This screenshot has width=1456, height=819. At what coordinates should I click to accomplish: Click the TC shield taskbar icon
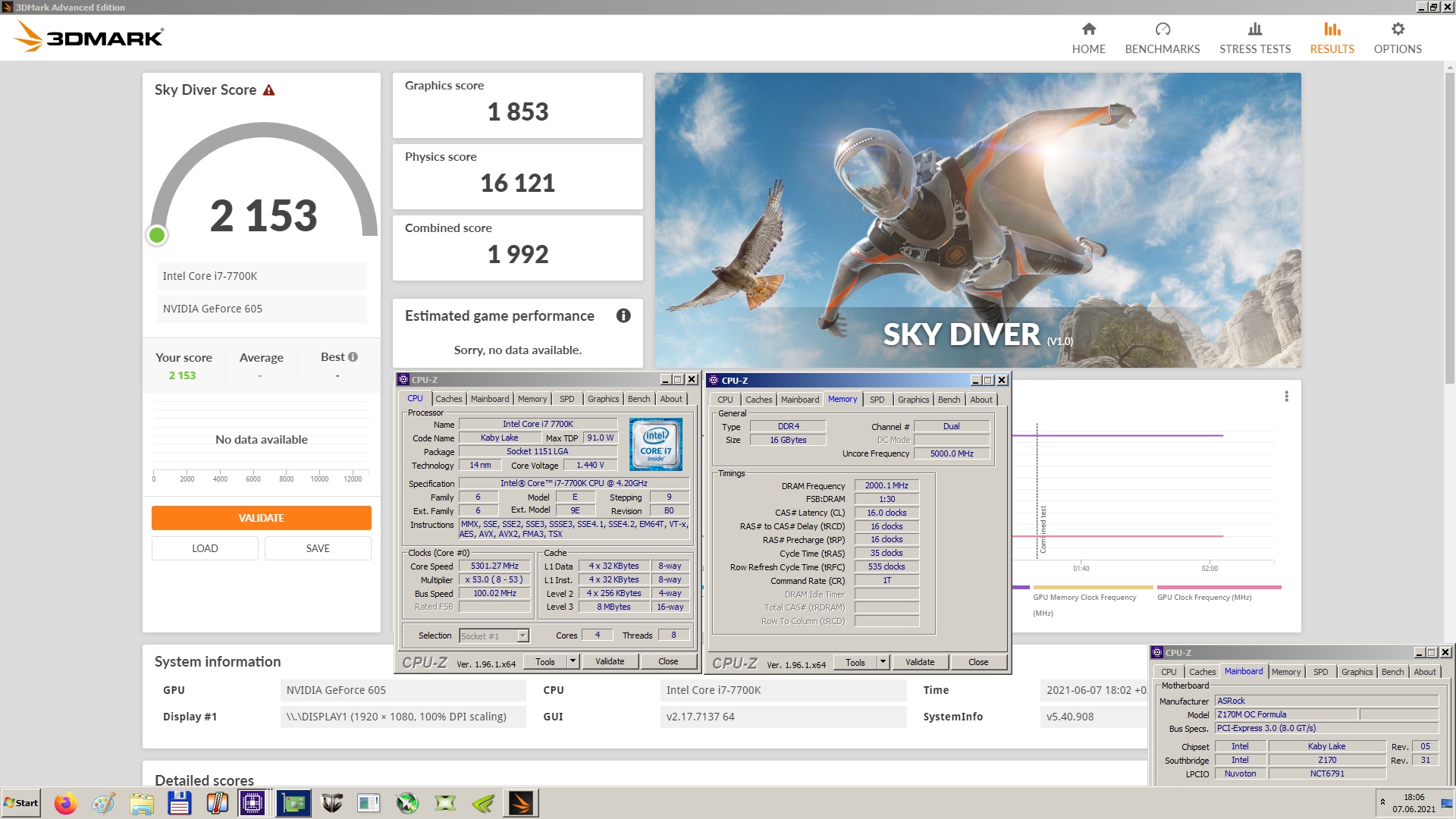pos(331,803)
